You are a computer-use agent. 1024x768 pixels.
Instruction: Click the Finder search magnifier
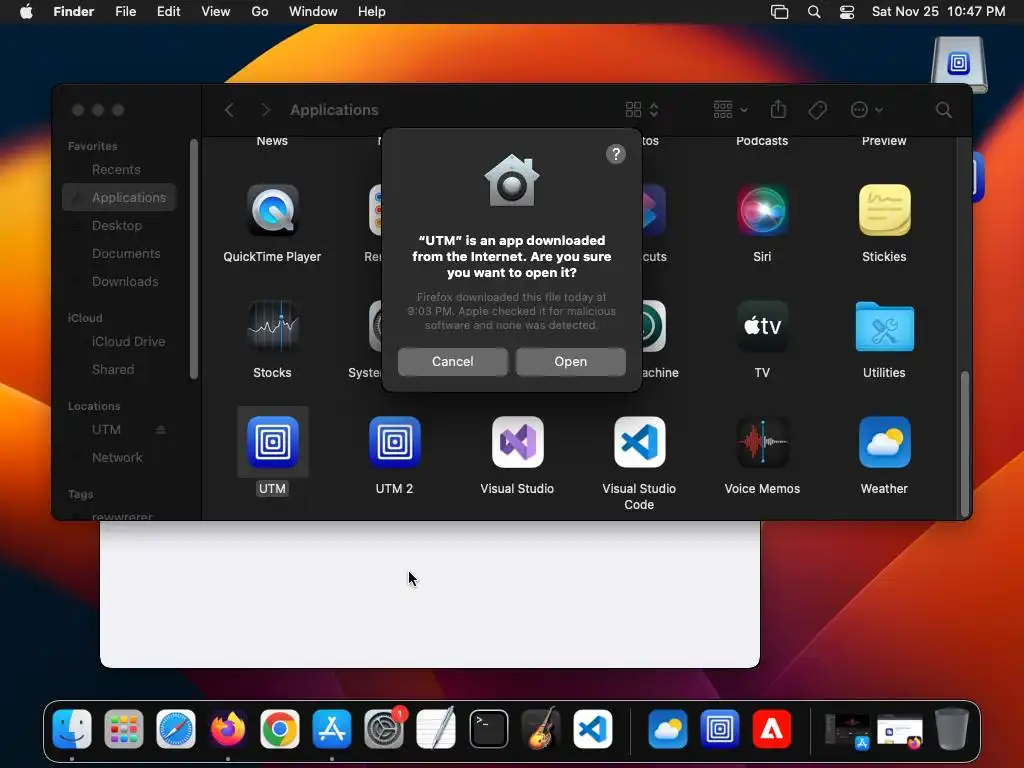click(943, 110)
